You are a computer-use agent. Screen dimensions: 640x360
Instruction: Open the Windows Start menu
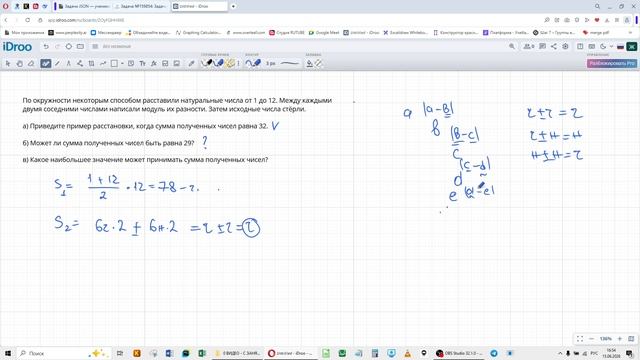click(7, 353)
